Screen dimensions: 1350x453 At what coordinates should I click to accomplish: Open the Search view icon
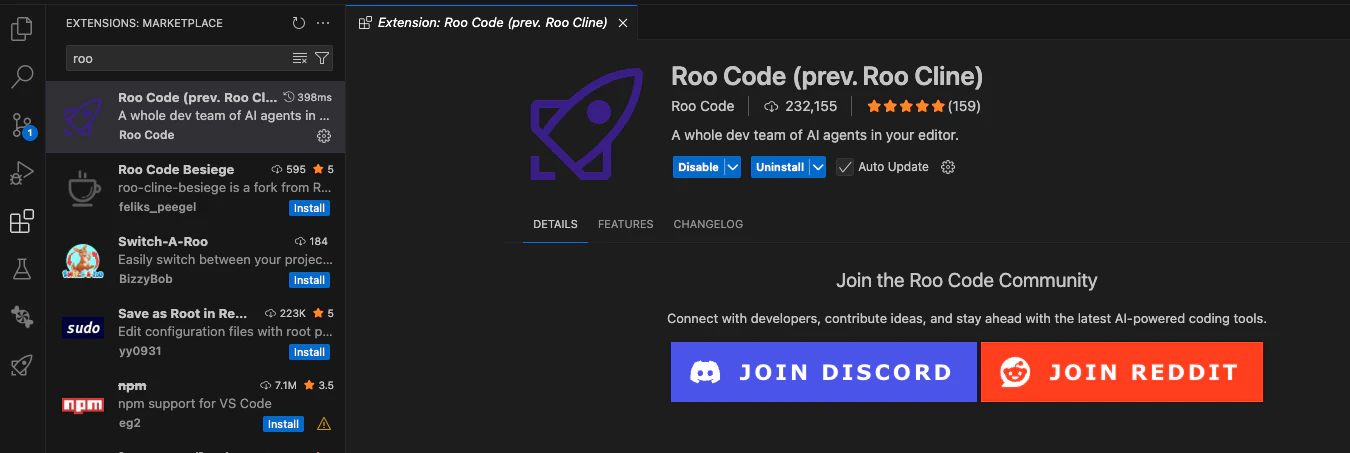[22, 76]
